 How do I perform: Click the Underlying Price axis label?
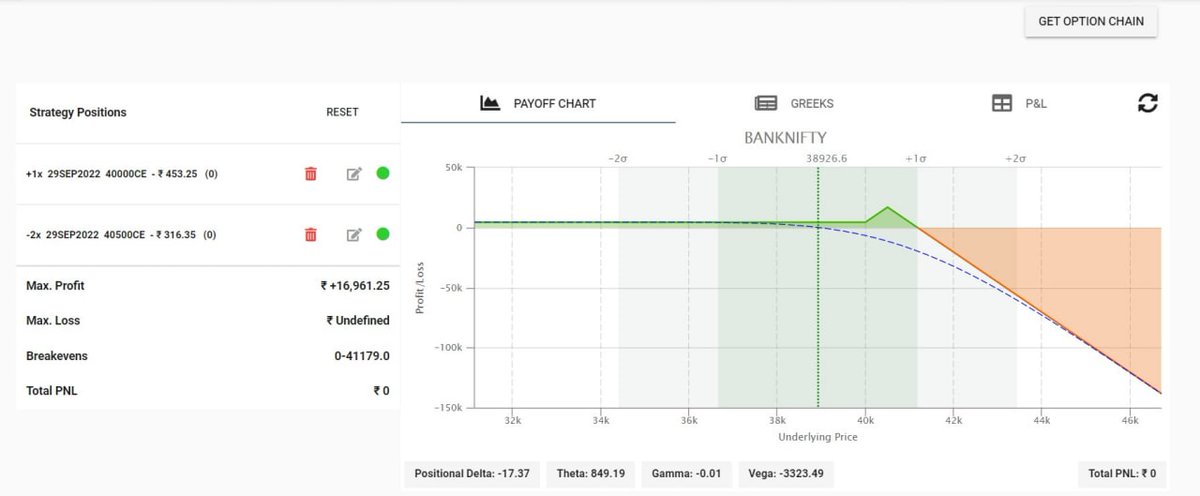(818, 437)
